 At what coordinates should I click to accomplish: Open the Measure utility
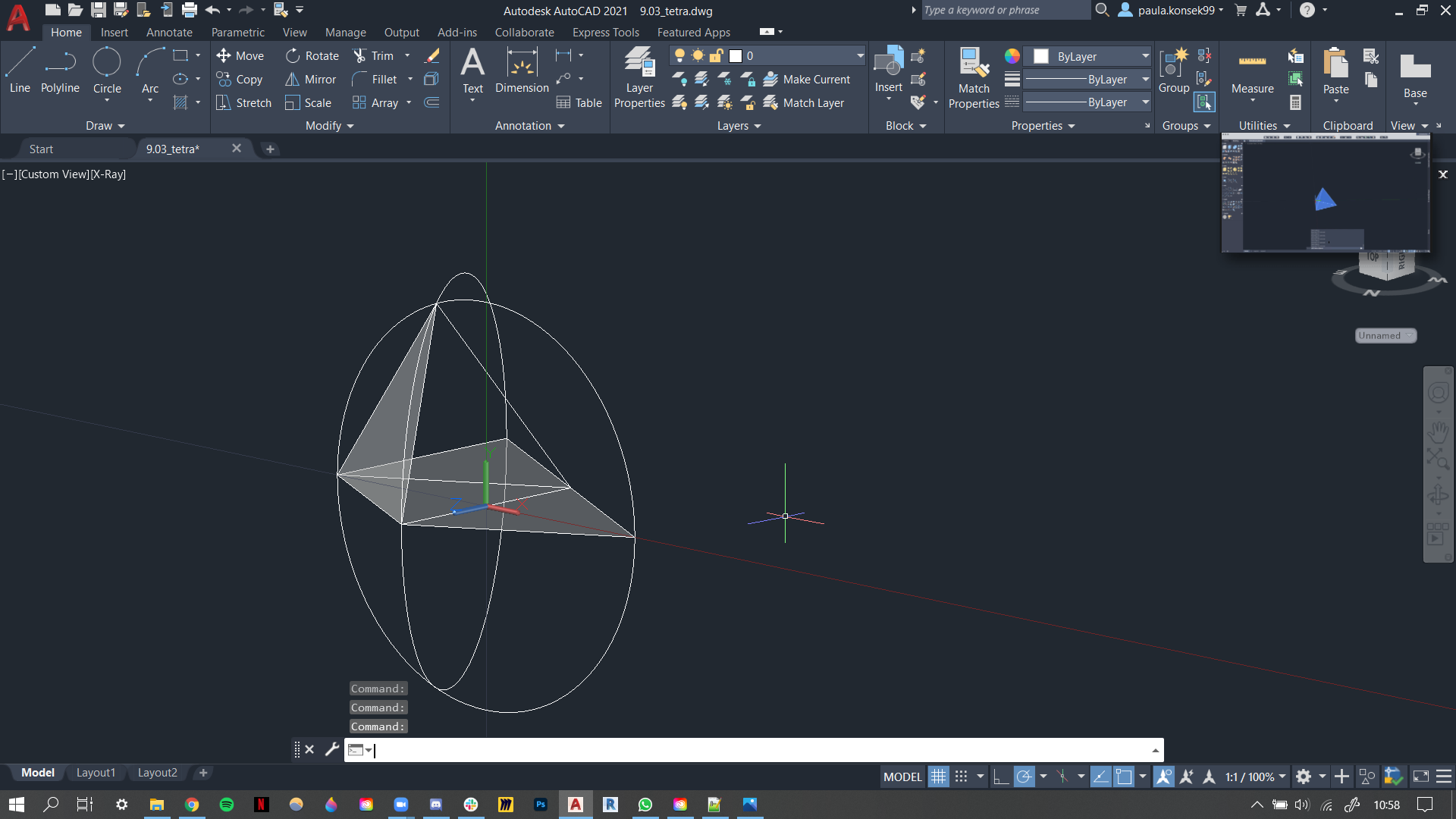1252,72
